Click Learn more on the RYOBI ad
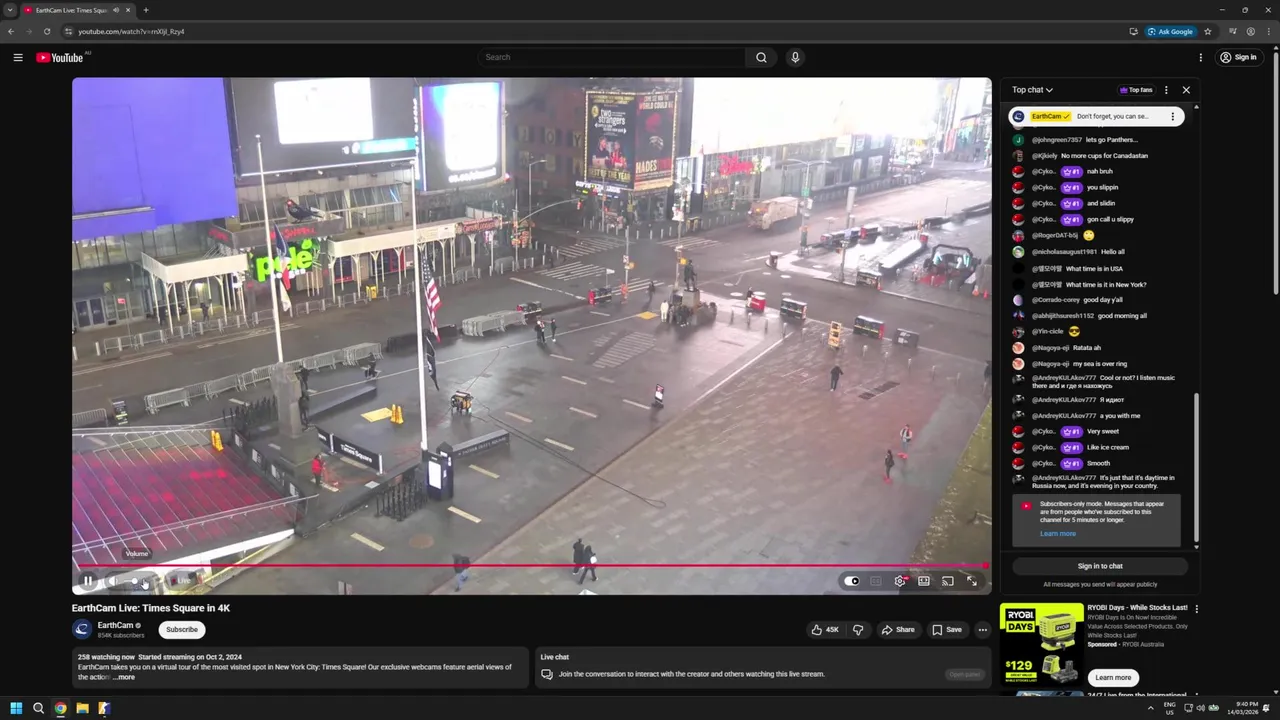 click(x=1113, y=677)
